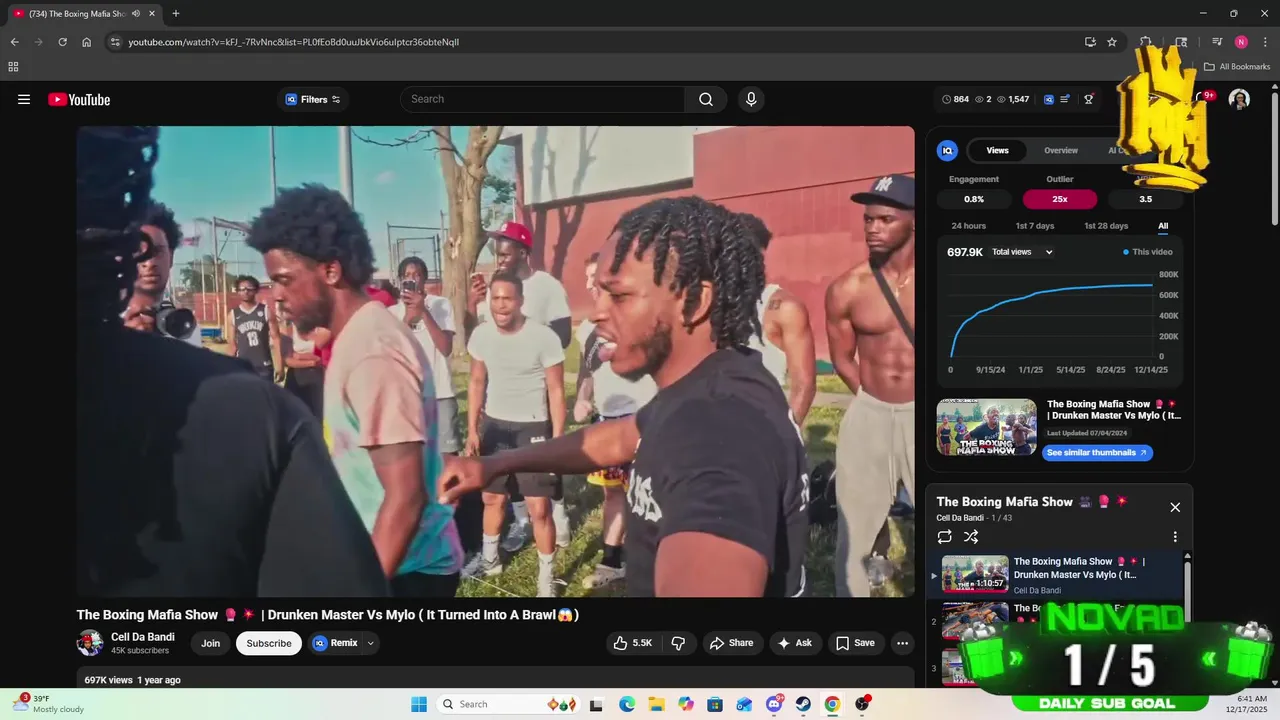Open Cell Da Bandi channel name under video

(x=143, y=637)
